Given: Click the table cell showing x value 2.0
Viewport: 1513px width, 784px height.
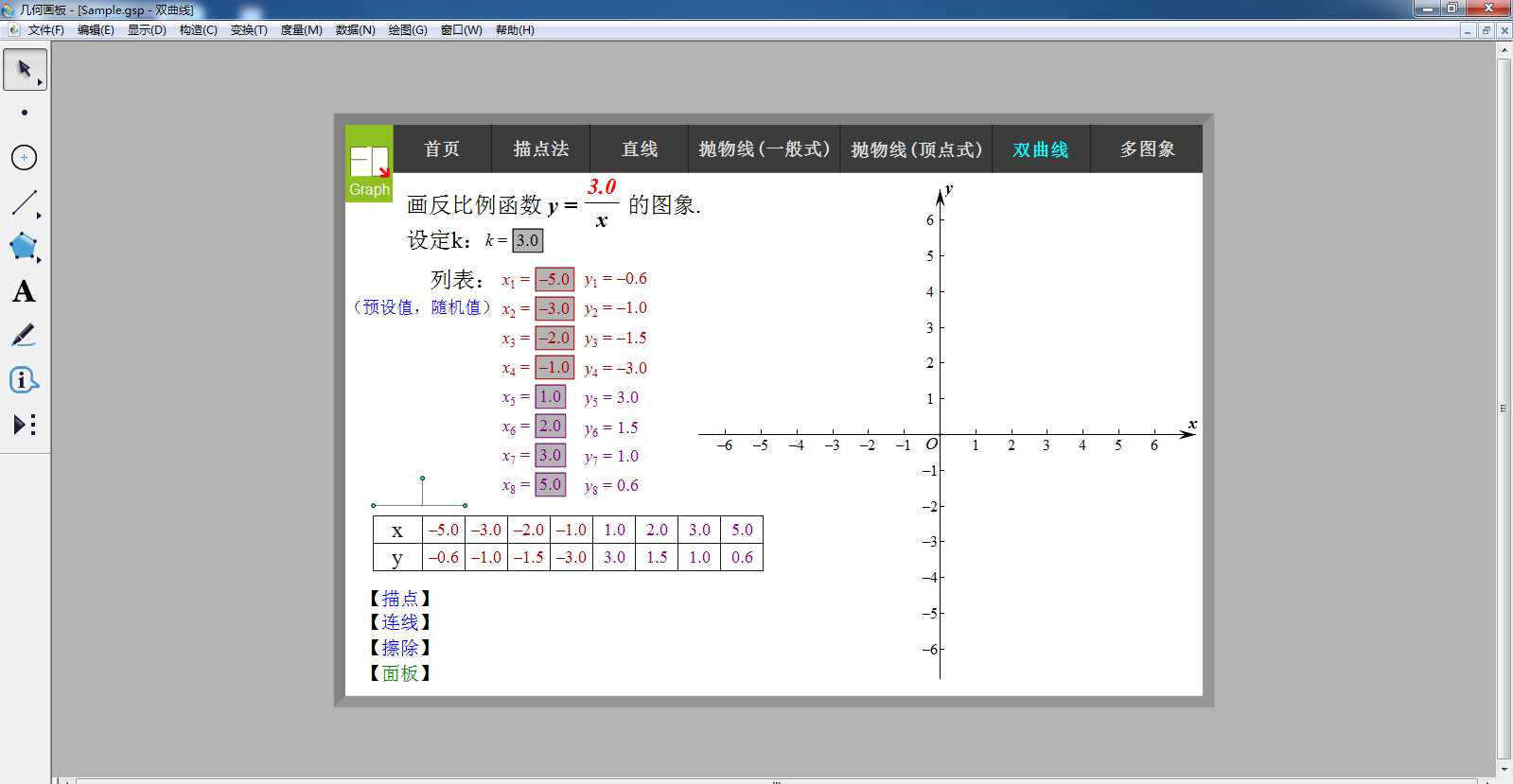Looking at the screenshot, I should (657, 530).
